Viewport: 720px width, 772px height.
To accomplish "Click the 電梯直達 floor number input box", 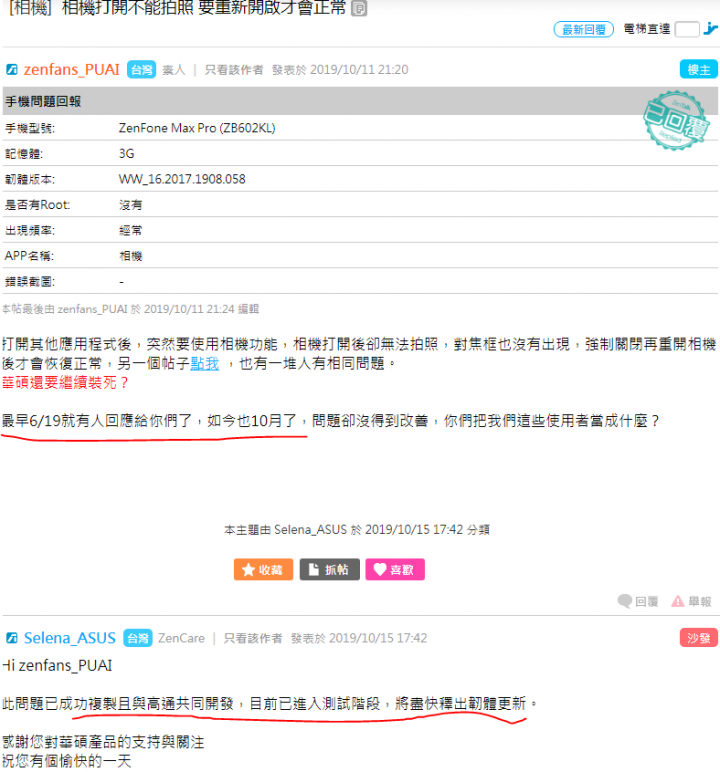I will point(687,30).
